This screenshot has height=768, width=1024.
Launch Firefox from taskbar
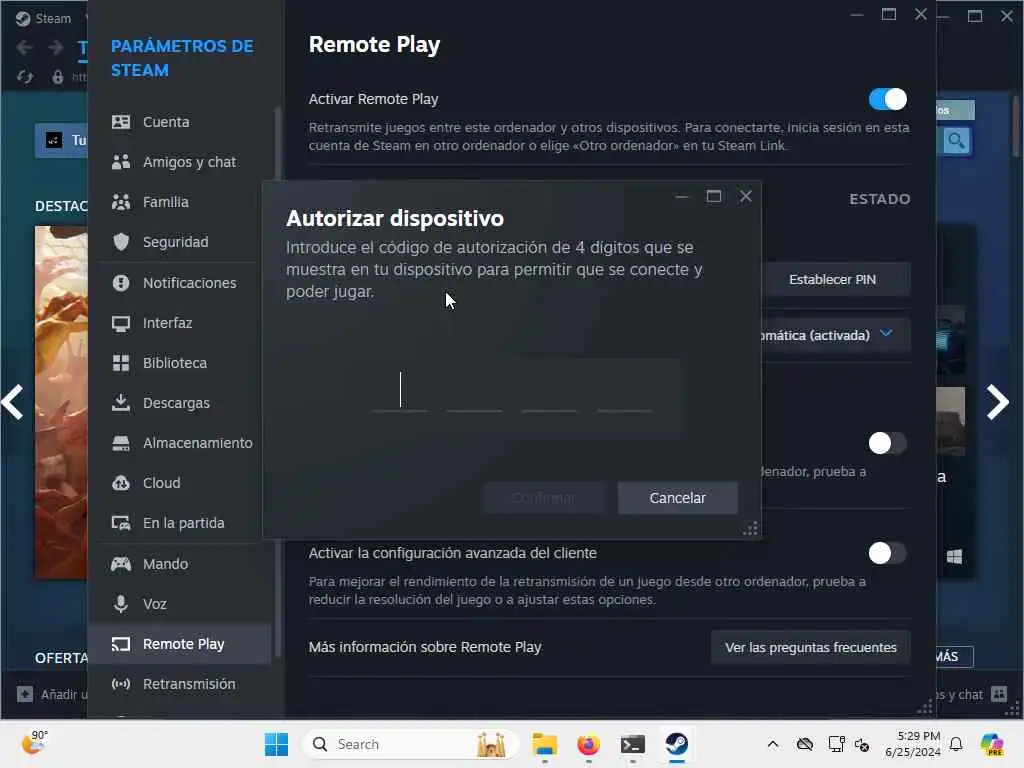(x=588, y=744)
